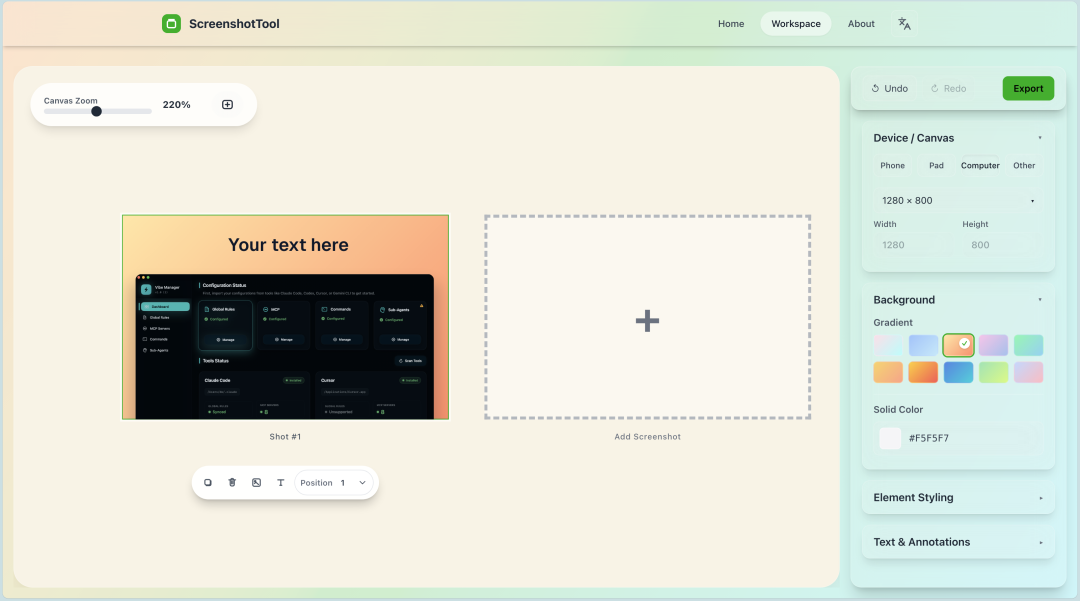This screenshot has width=1080, height=601.
Task: Delete the shot using the trash icon
Action: (x=232, y=483)
